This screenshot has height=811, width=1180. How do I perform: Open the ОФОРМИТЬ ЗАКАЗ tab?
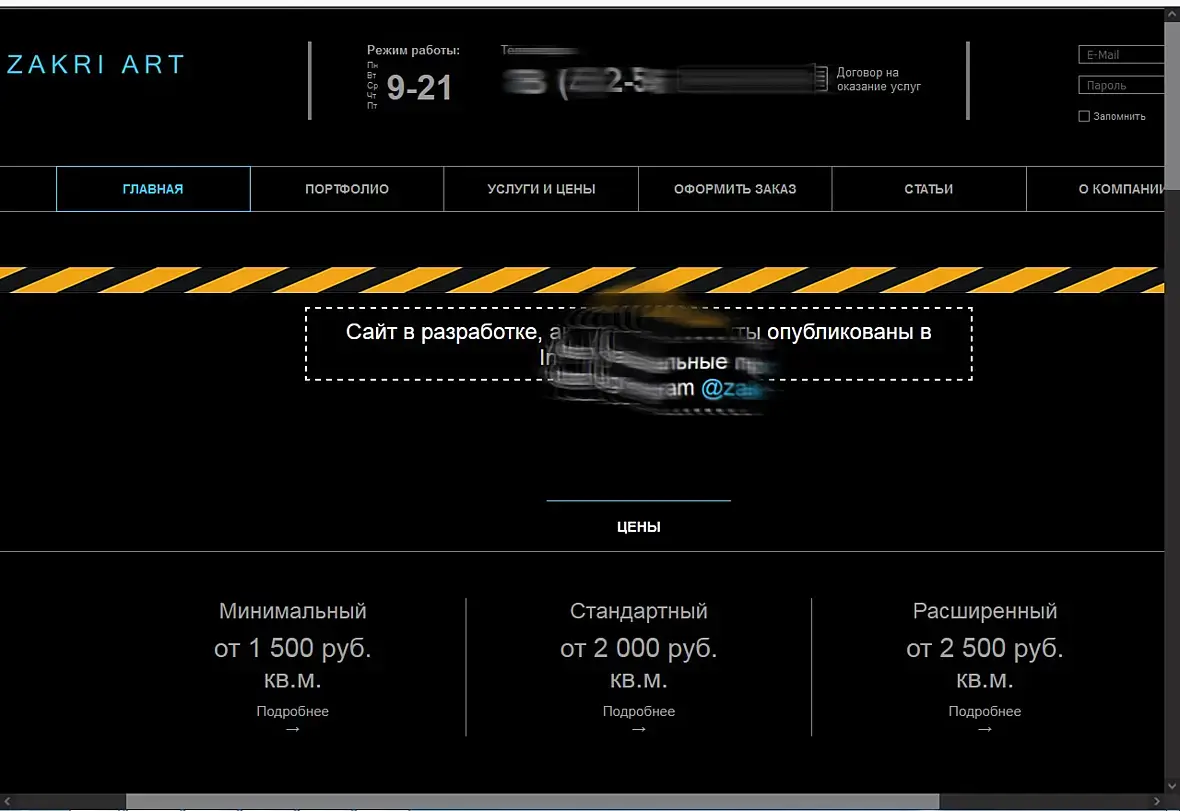(x=735, y=189)
